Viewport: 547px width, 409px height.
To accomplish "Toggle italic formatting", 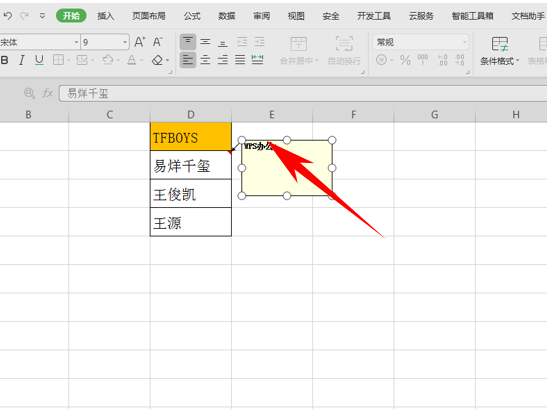I will click(22, 60).
